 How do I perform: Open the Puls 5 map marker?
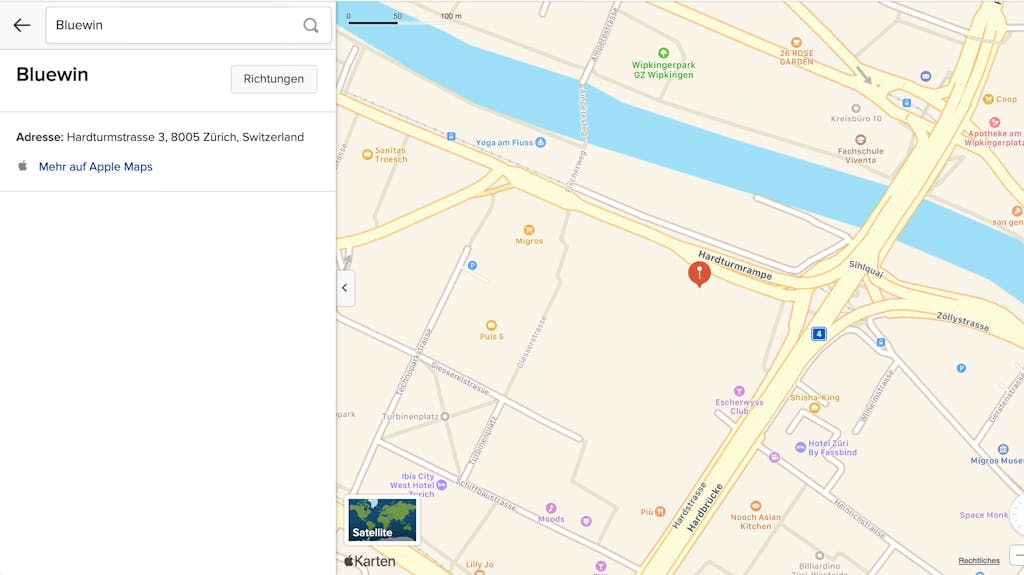(x=491, y=325)
